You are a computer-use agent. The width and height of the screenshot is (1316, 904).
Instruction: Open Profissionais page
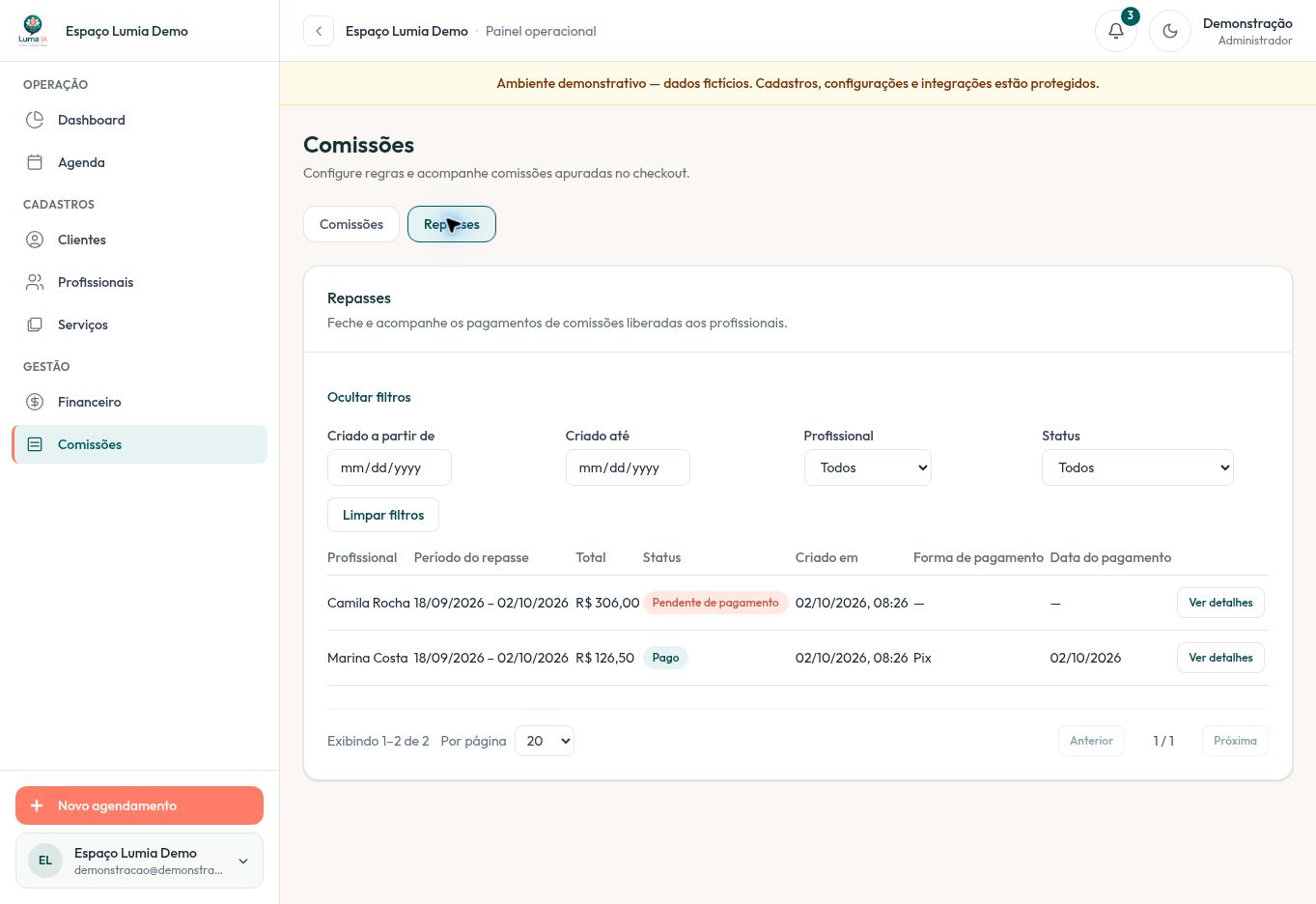click(139, 282)
